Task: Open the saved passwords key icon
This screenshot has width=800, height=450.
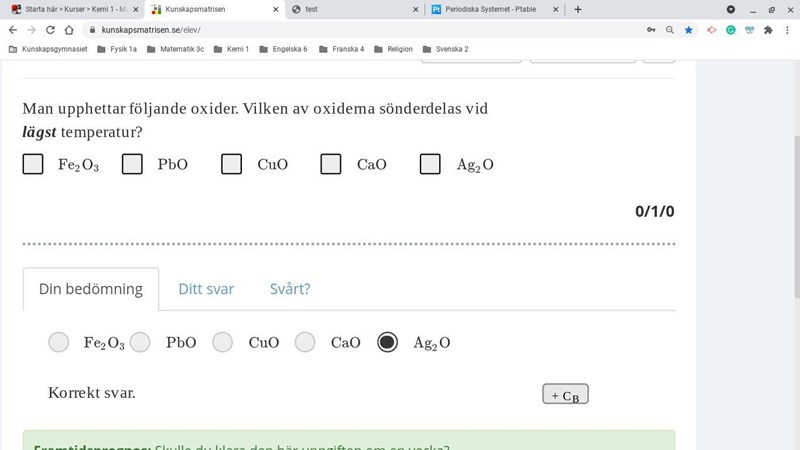Action: (x=651, y=30)
